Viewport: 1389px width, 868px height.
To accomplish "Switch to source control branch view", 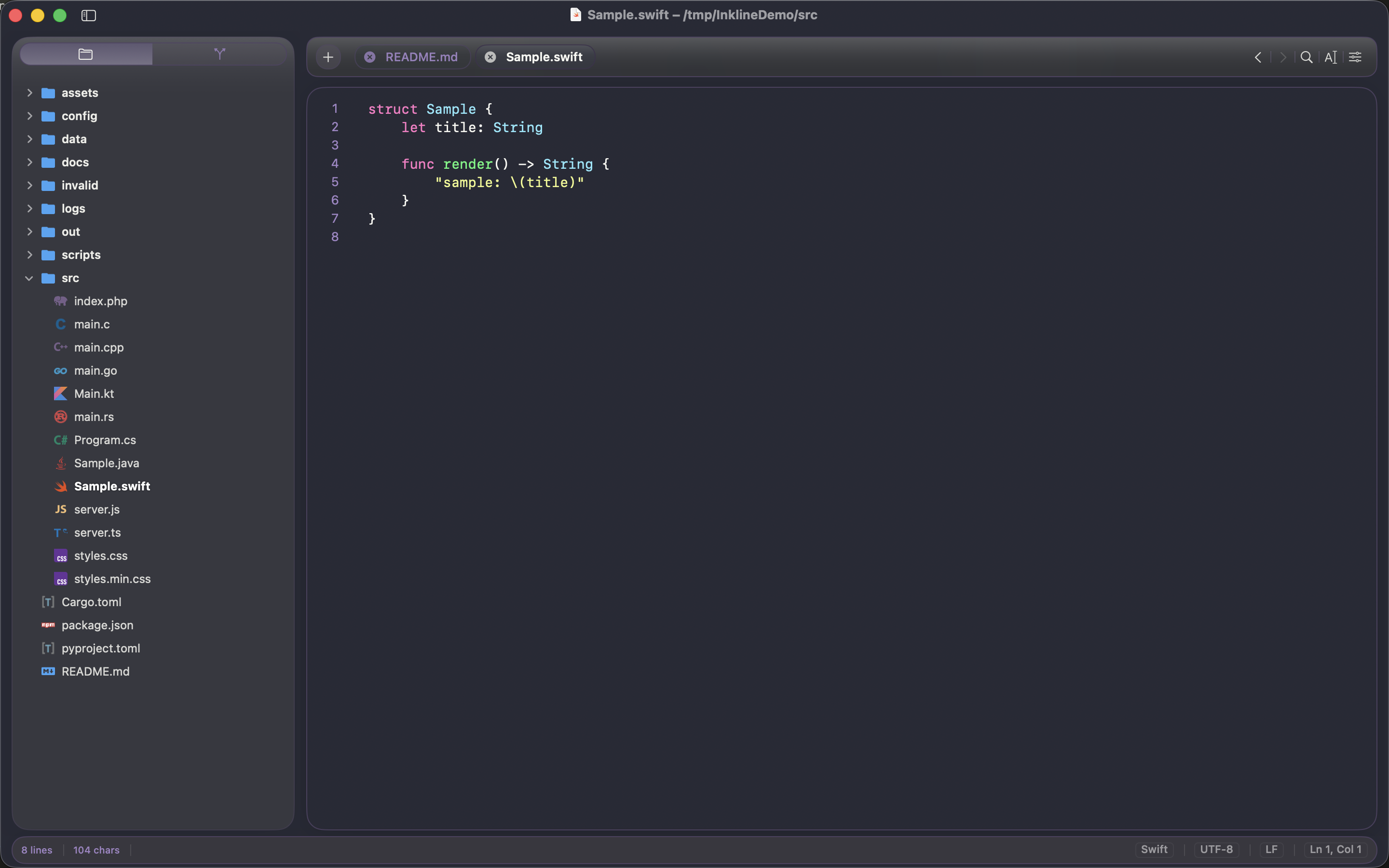I will click(219, 54).
